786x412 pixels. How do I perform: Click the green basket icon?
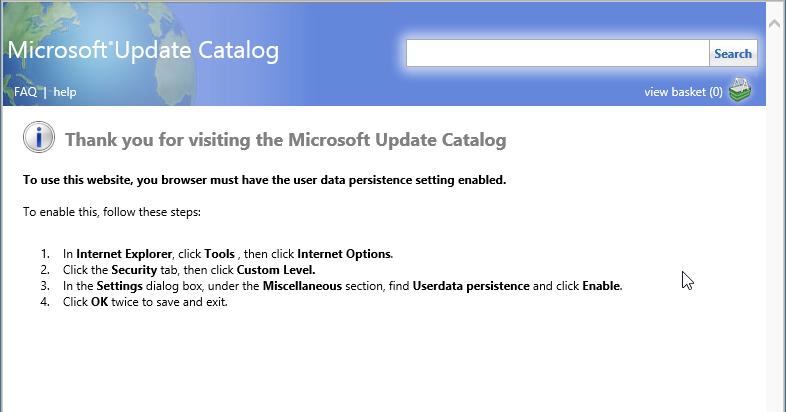point(740,91)
